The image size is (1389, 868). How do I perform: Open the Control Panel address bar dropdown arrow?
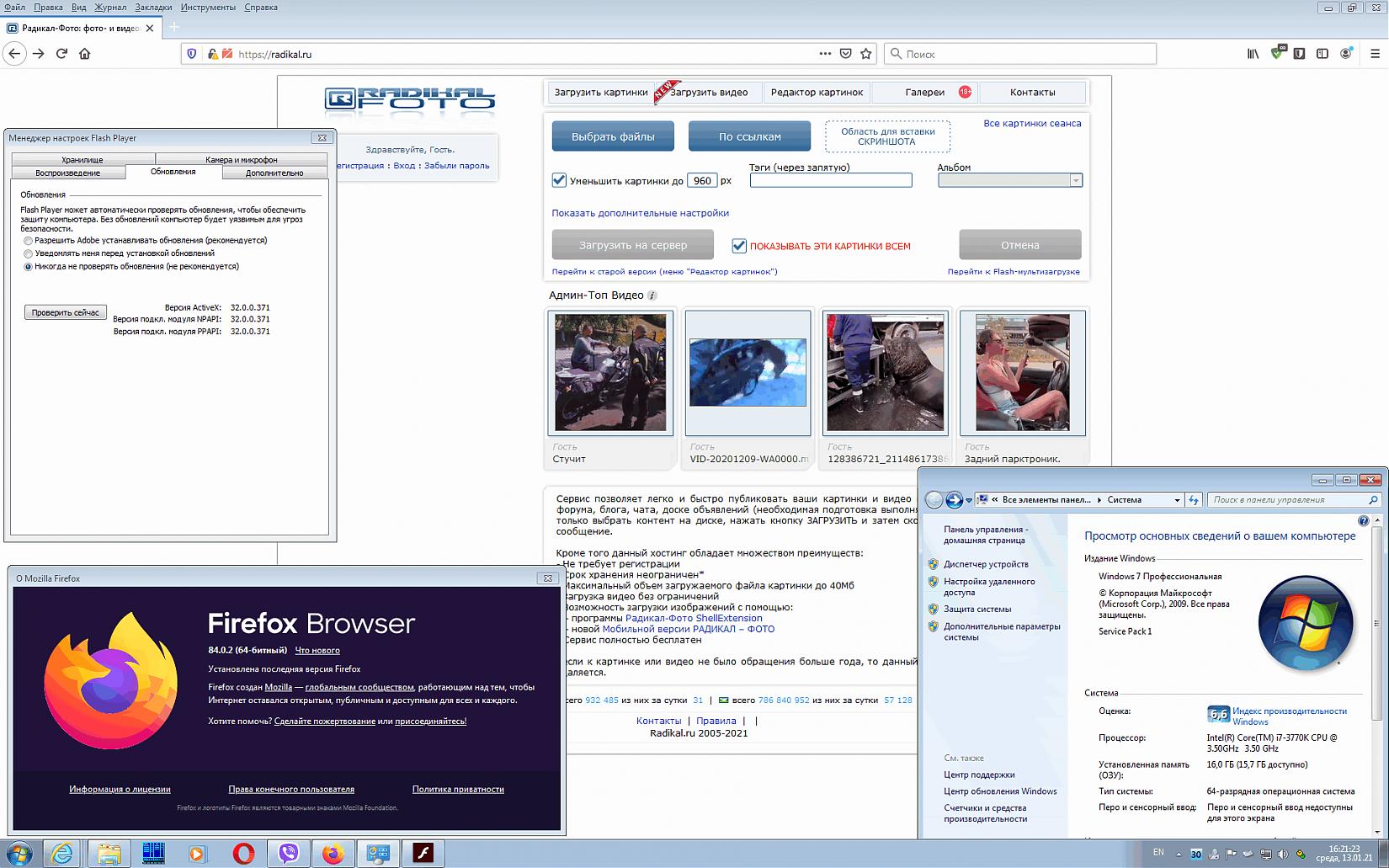click(1177, 500)
